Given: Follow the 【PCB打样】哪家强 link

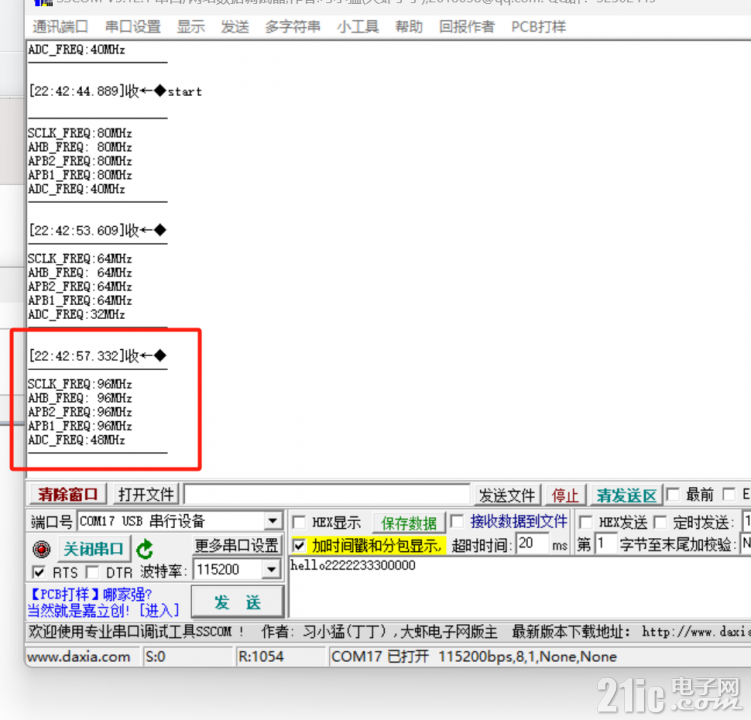Looking at the screenshot, I should coord(91,594).
